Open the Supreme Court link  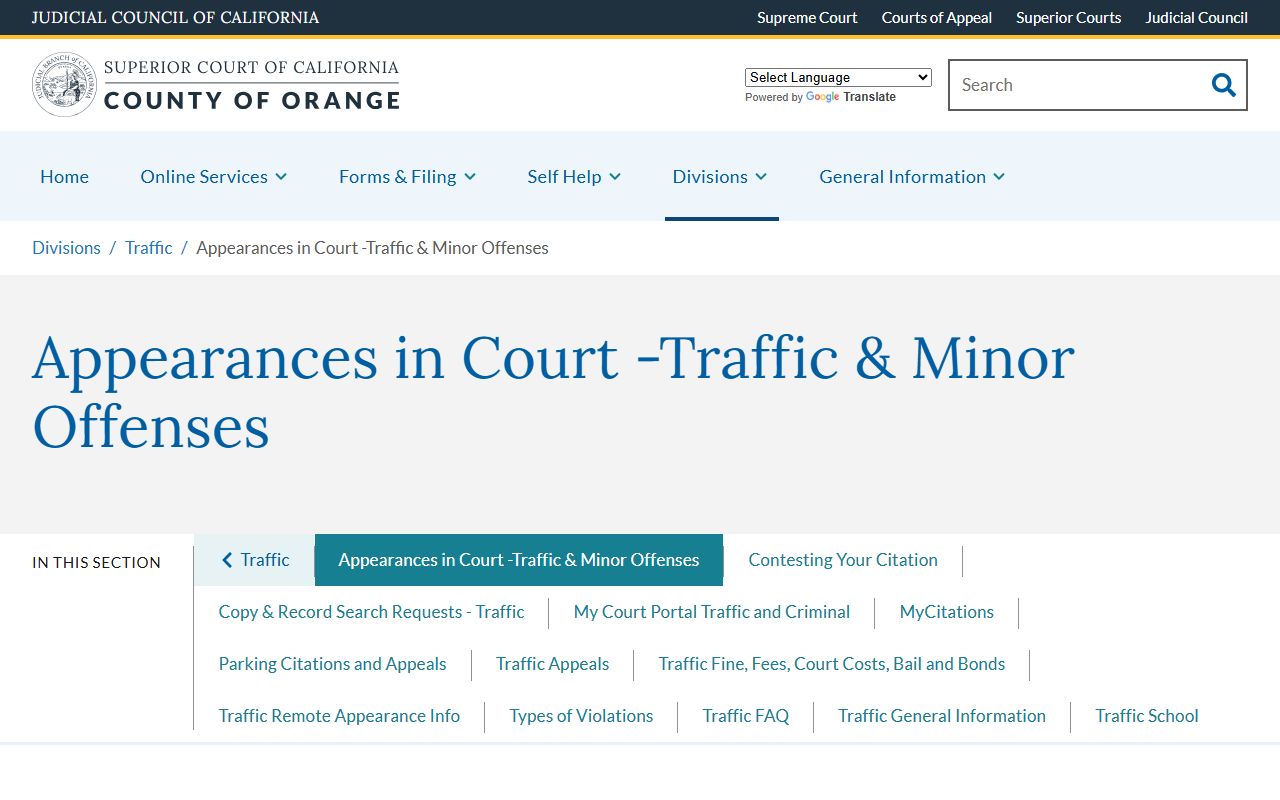(807, 18)
